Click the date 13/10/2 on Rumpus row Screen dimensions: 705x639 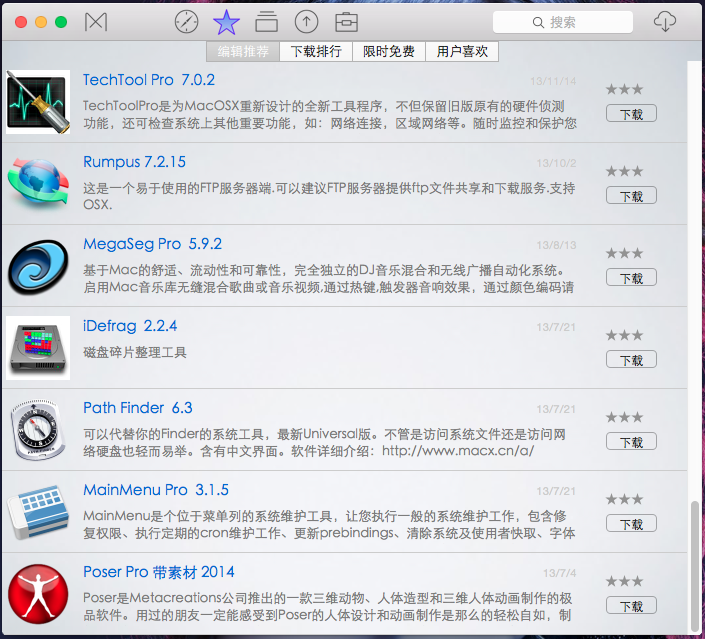coord(556,163)
